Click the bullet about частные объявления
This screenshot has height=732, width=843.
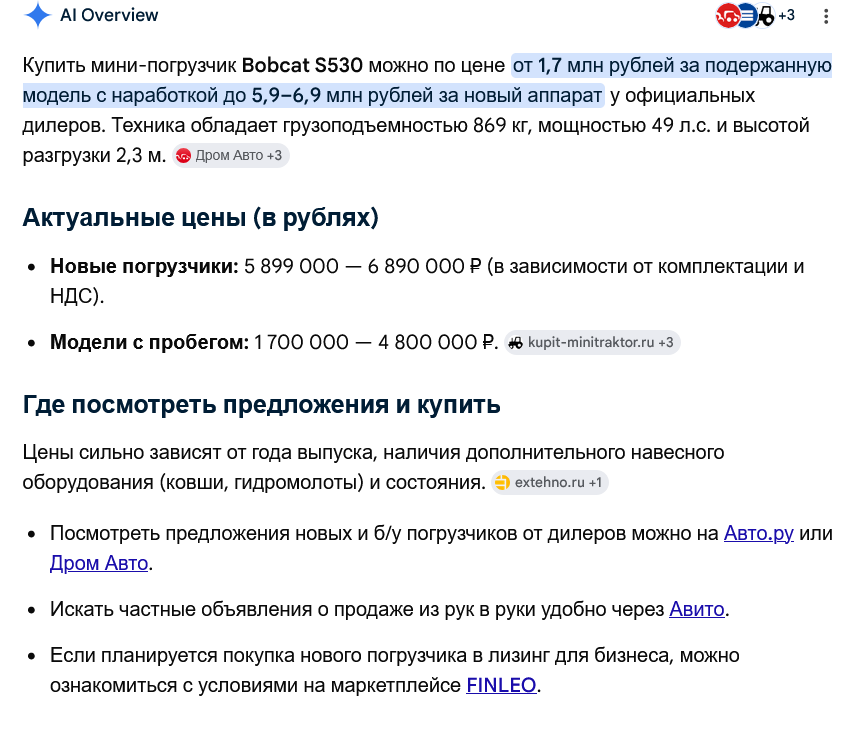coord(389,609)
